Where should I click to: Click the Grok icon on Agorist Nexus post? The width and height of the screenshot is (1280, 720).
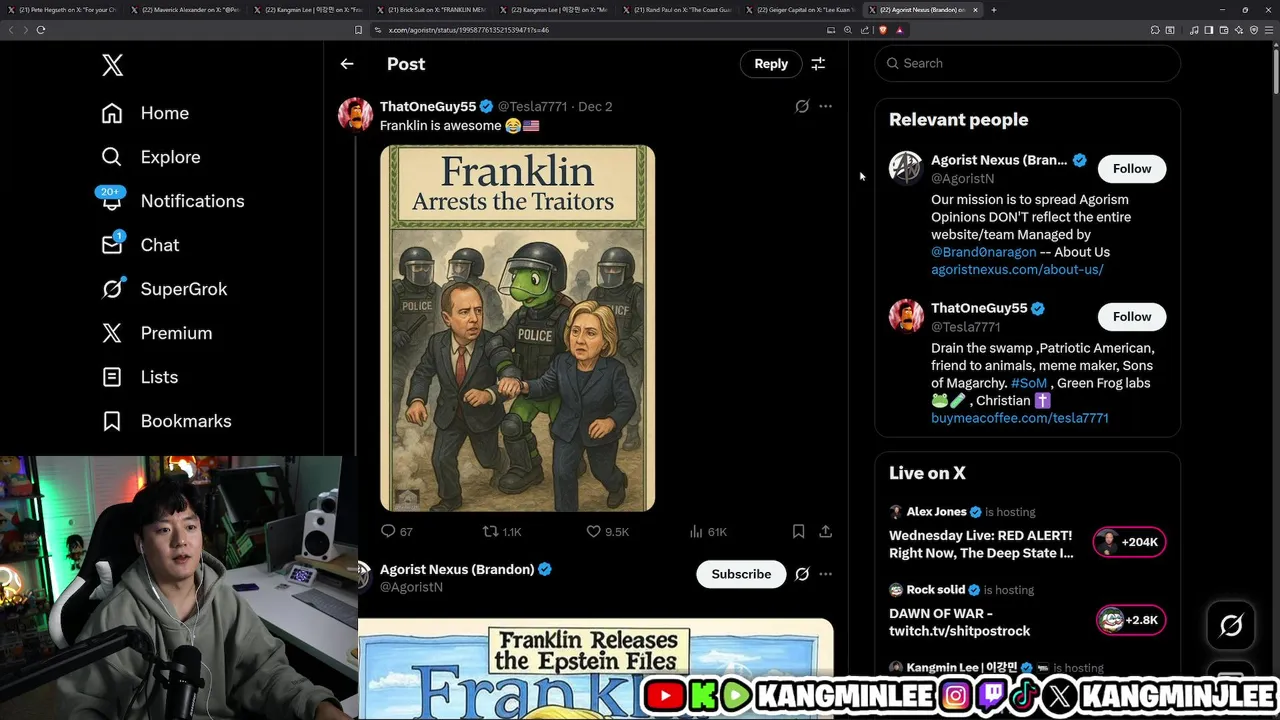(x=802, y=574)
